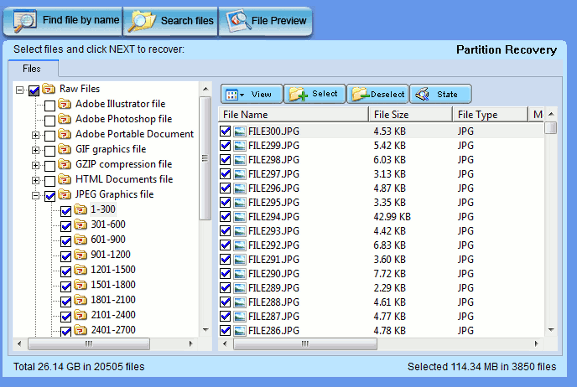Open the View dropdown arrow
Viewport: 577px width, 387px height.
click(242, 95)
